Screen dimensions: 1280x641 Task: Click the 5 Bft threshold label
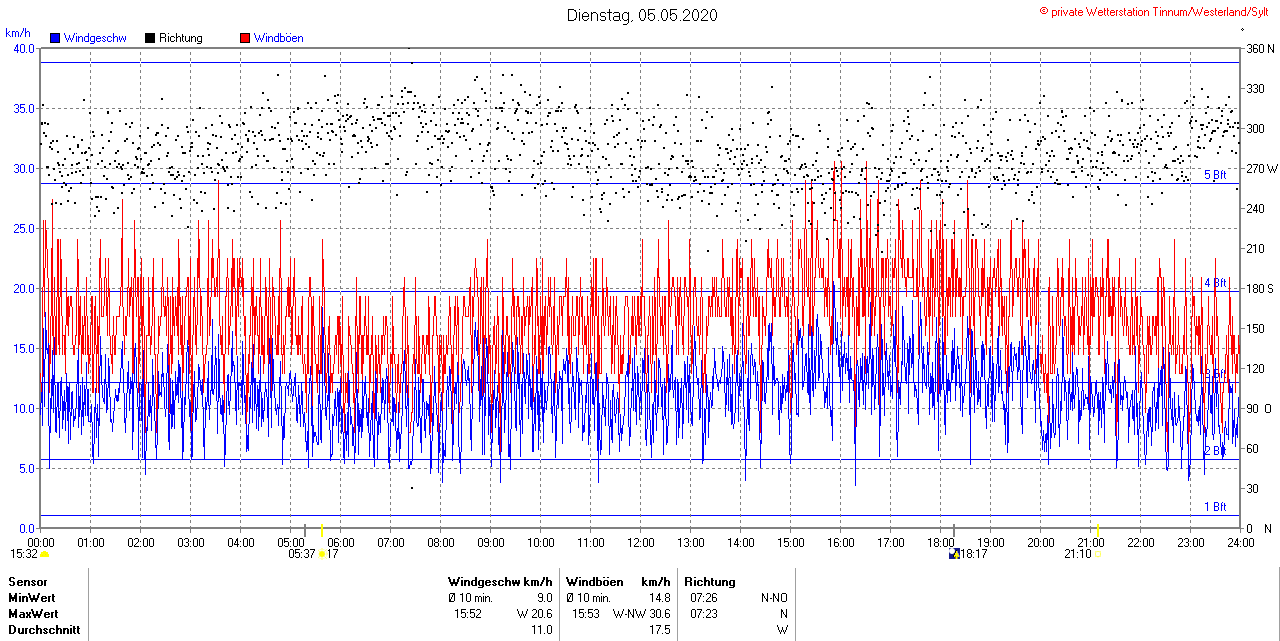tap(1215, 175)
